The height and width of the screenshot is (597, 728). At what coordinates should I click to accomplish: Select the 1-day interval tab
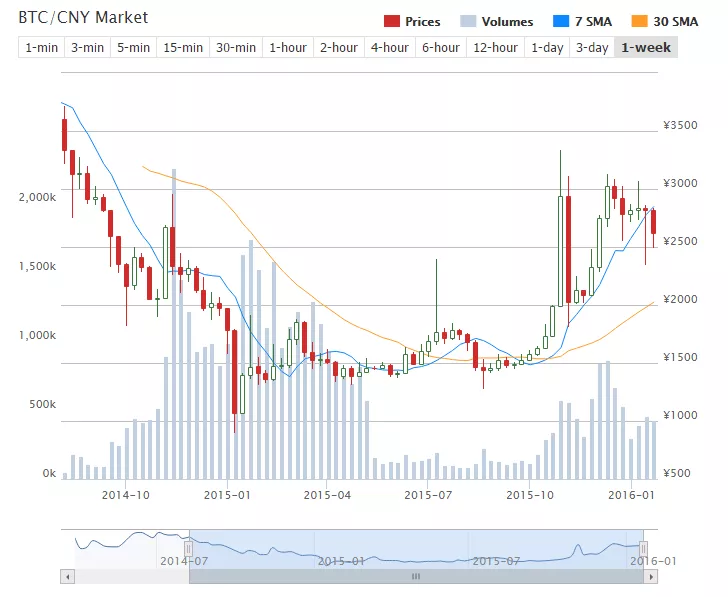pos(547,47)
